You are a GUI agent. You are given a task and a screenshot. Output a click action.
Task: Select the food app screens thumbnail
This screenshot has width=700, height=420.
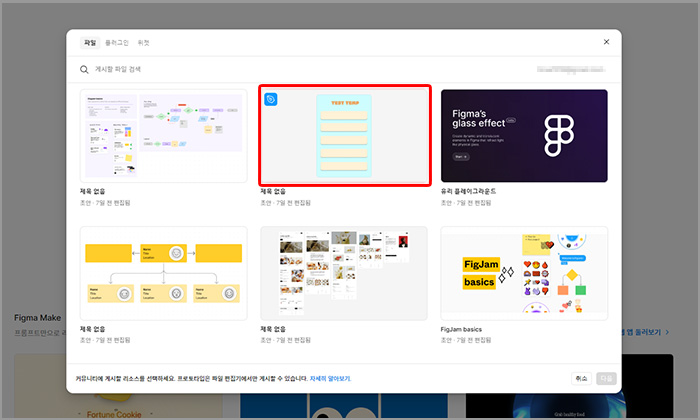(344, 273)
